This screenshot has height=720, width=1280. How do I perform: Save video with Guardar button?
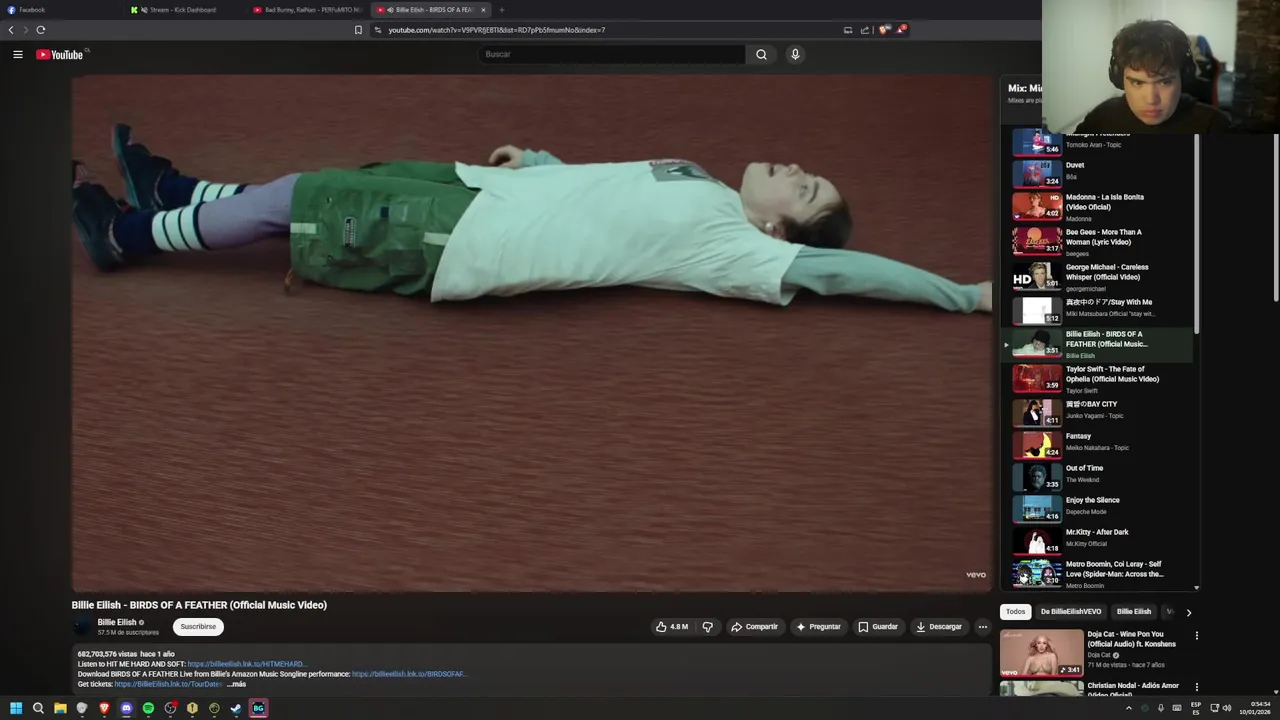point(878,627)
